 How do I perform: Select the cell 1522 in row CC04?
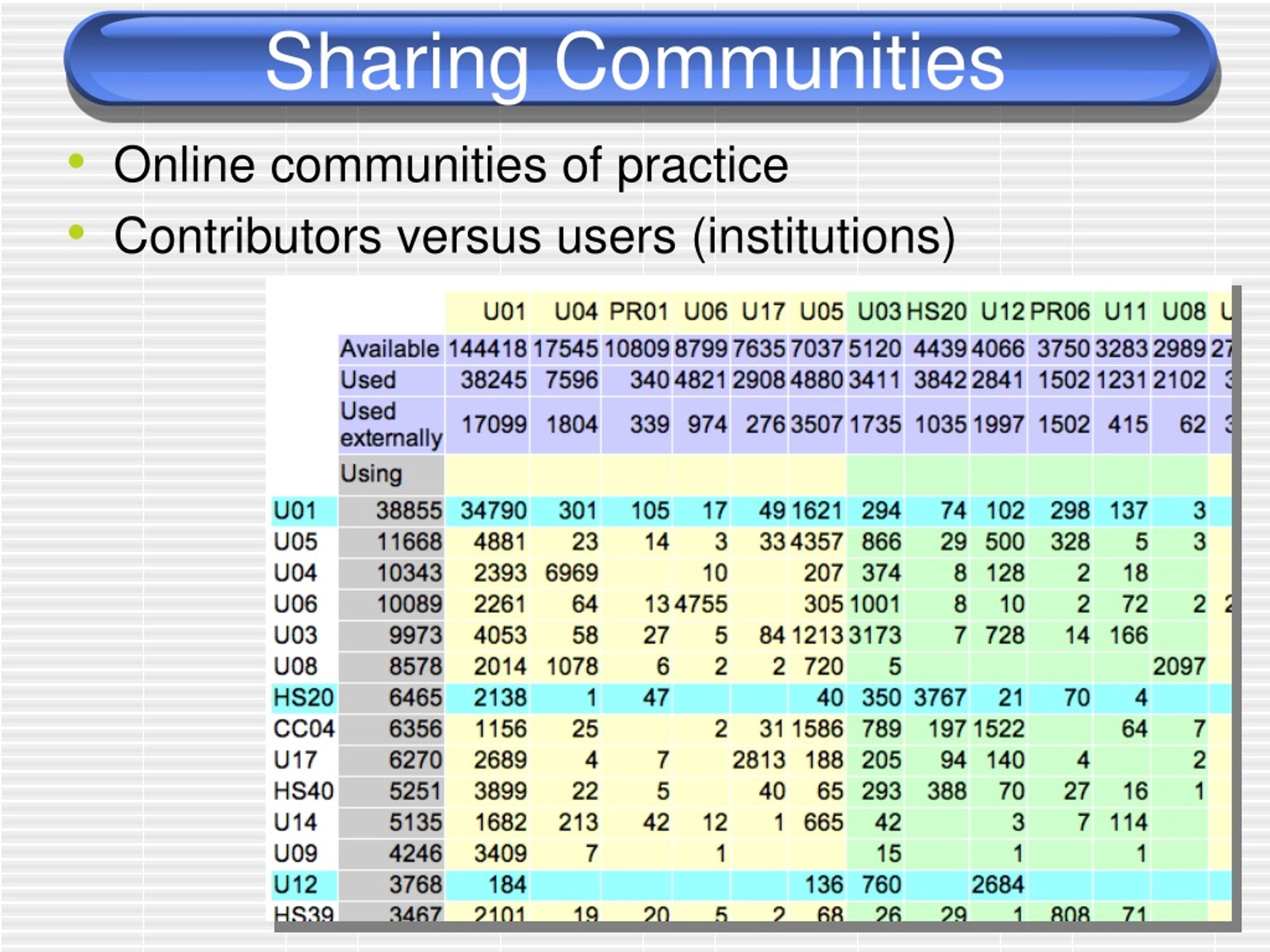point(999,729)
